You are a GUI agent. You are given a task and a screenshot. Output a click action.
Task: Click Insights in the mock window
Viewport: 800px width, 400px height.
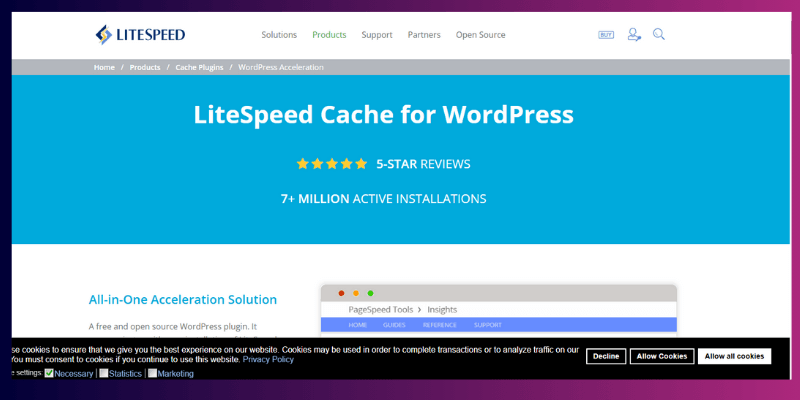[442, 310]
